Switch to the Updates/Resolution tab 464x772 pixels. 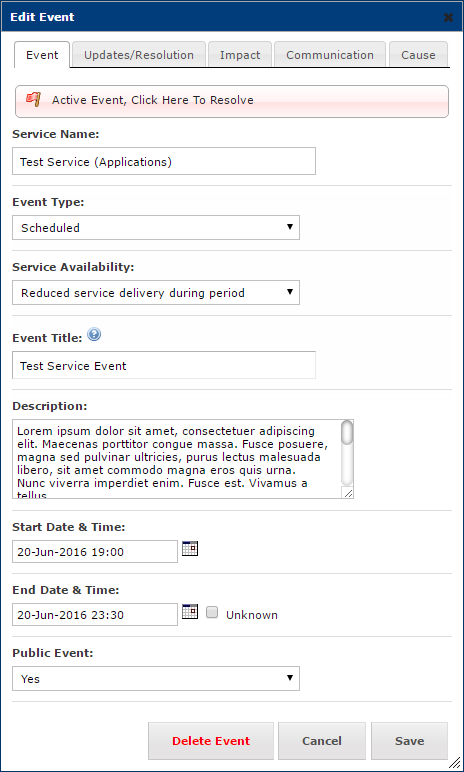[x=139, y=55]
